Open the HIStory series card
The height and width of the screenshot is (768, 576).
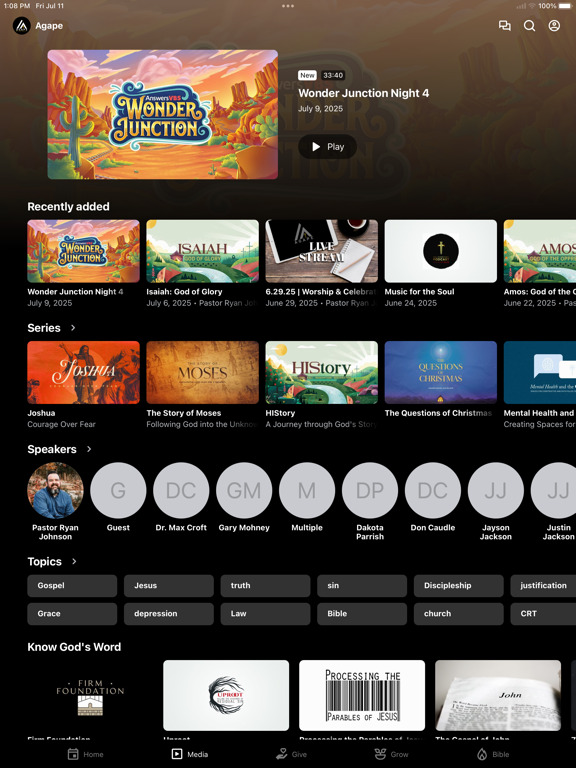[x=321, y=373]
